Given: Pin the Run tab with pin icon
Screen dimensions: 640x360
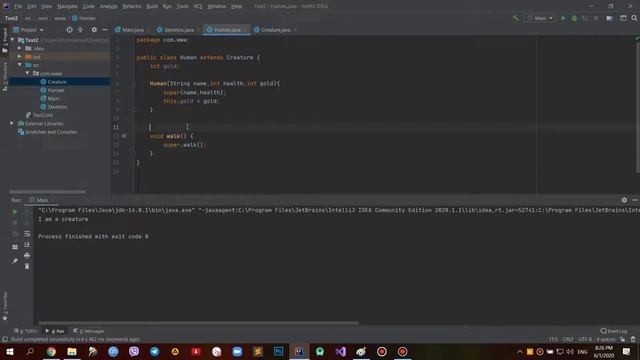Looking at the screenshot, I should point(15,261).
